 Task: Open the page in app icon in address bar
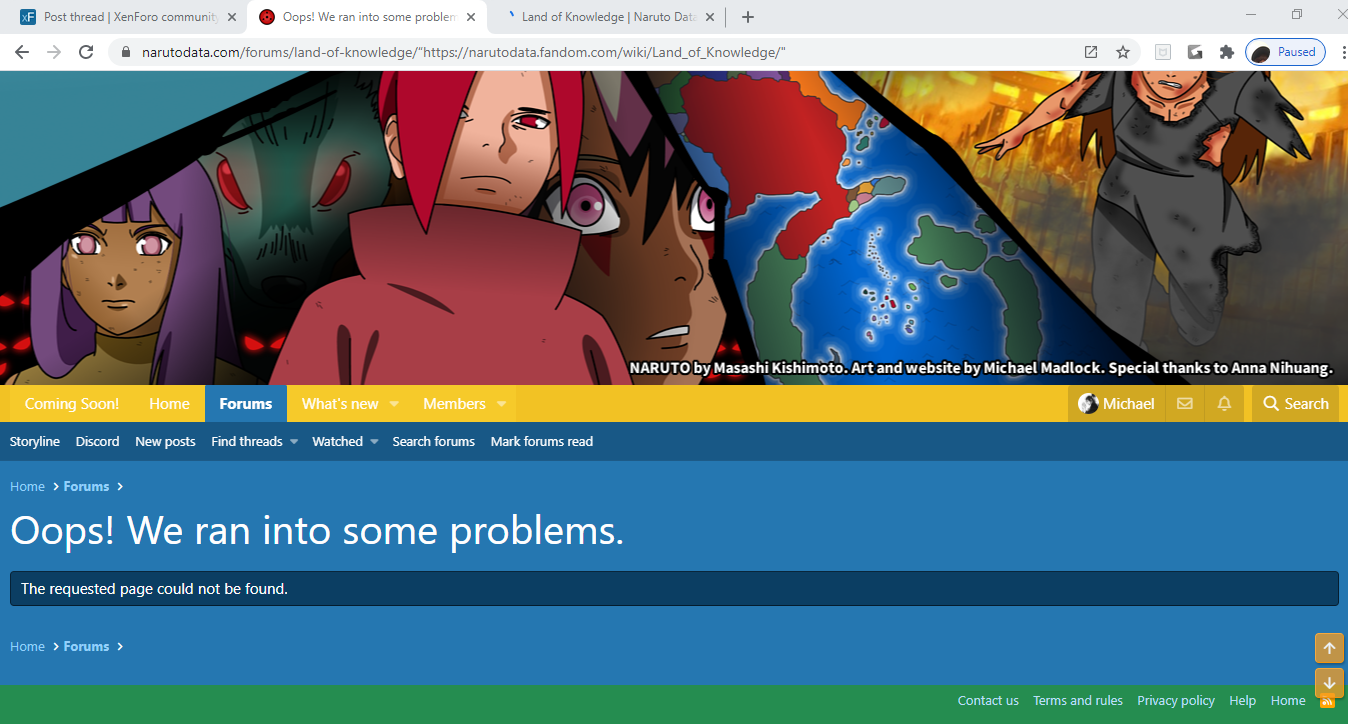pyautogui.click(x=1091, y=52)
